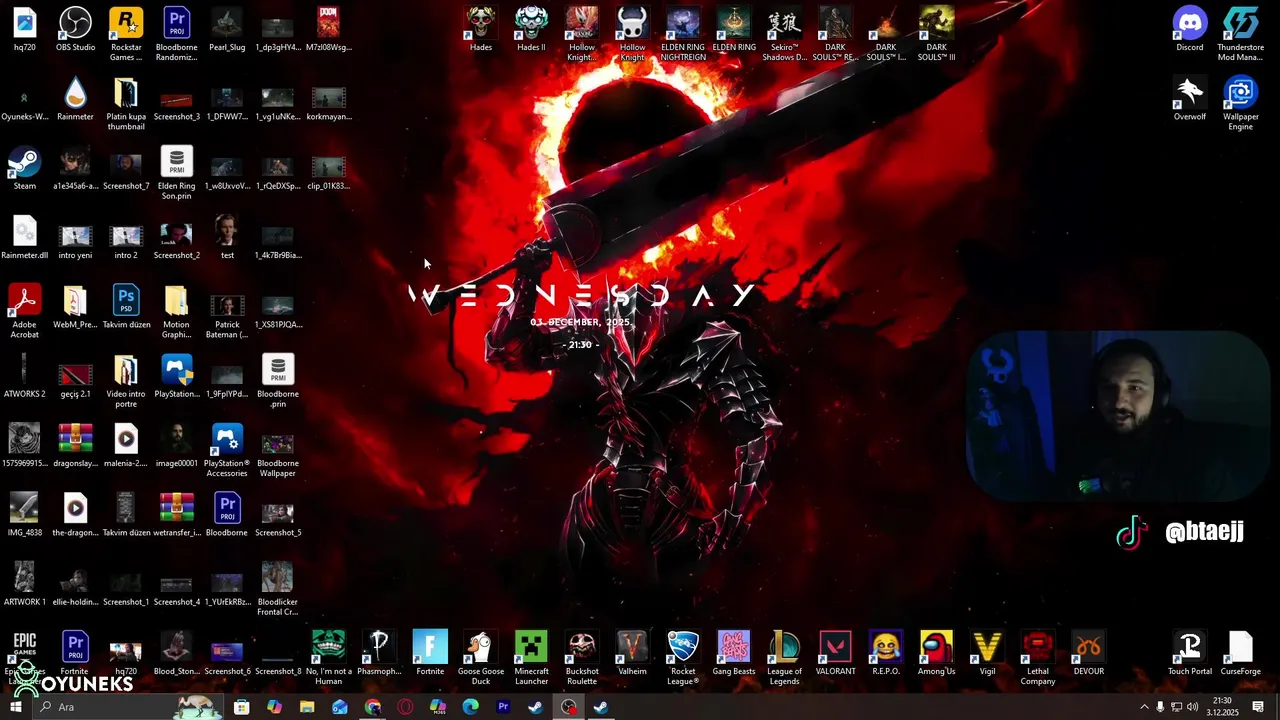The width and height of the screenshot is (1280, 720).
Task: Select the R.E.P.O. game shortcut
Action: coord(886,653)
